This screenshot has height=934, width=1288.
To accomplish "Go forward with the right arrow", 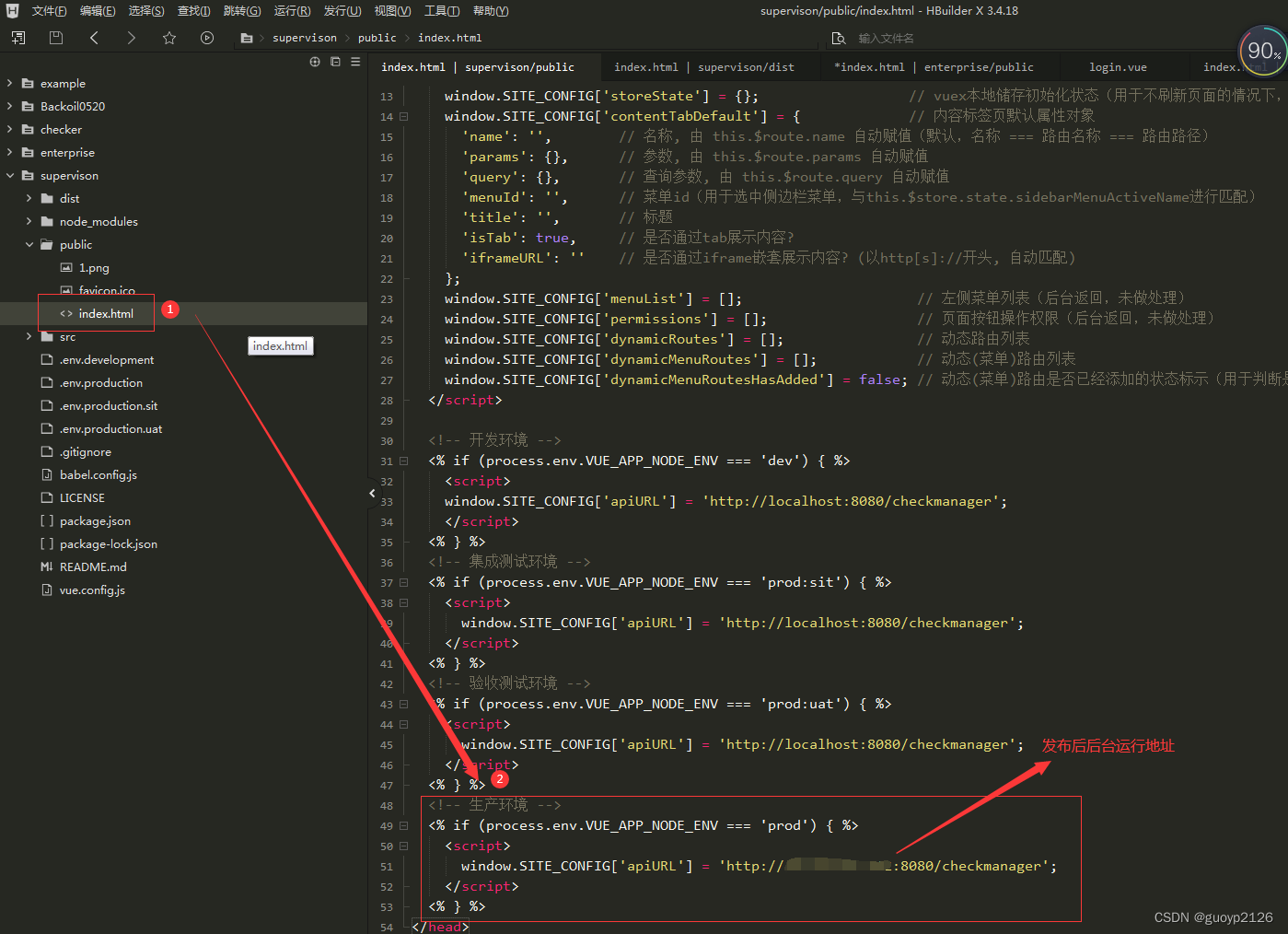I will [131, 38].
